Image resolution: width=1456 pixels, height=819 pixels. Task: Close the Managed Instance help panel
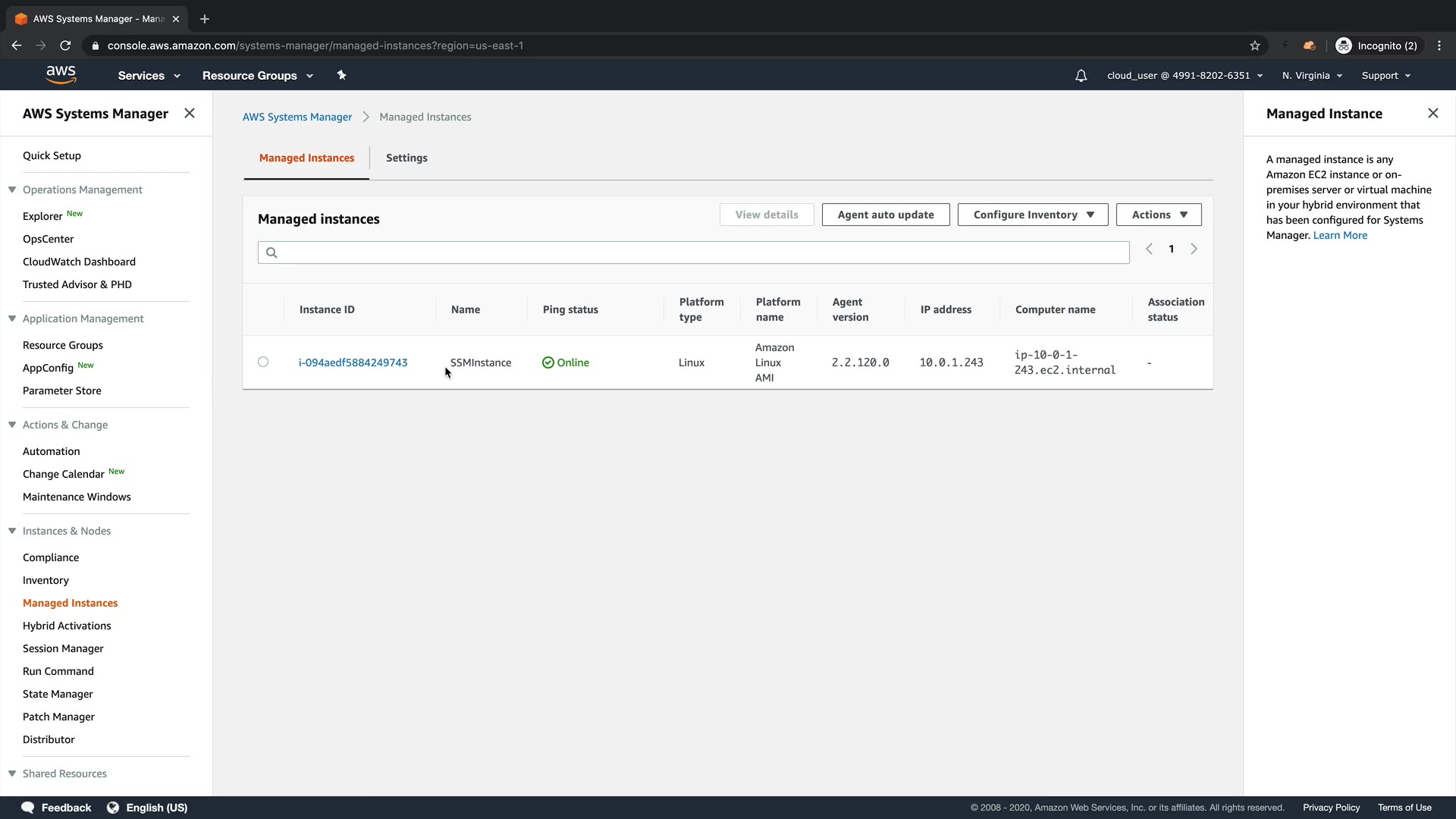(x=1432, y=113)
